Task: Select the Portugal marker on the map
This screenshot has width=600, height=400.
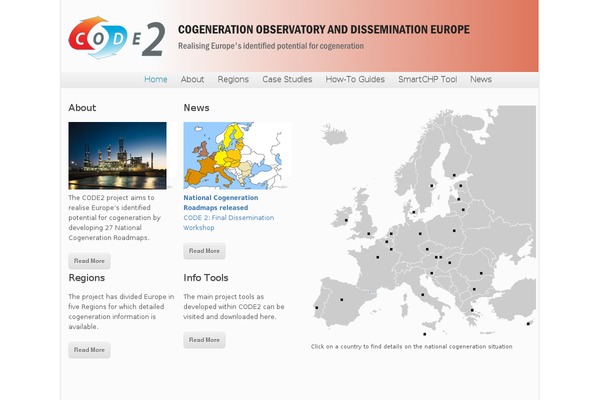Action: [317, 308]
